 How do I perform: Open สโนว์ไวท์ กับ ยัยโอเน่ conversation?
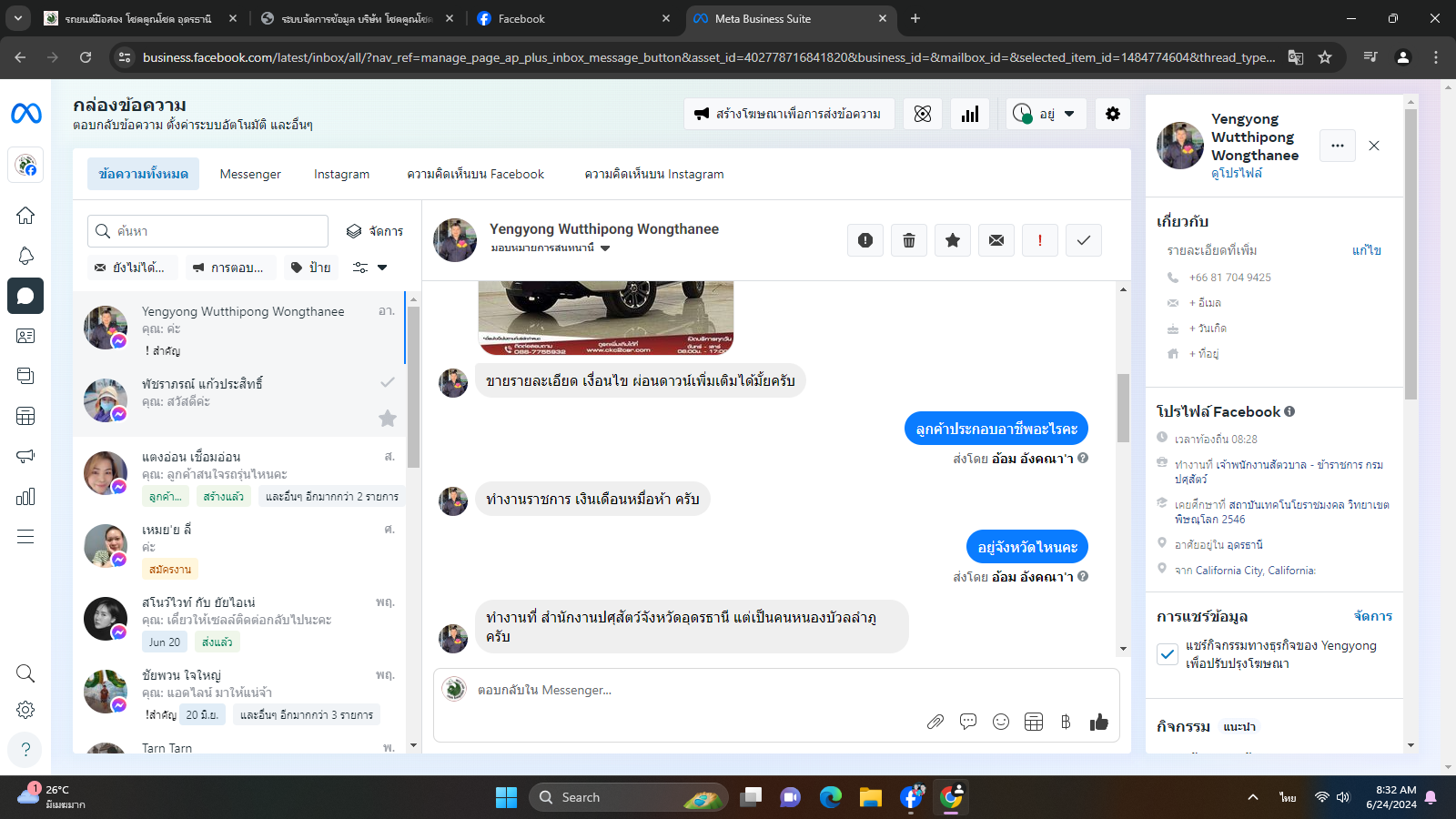(x=239, y=619)
